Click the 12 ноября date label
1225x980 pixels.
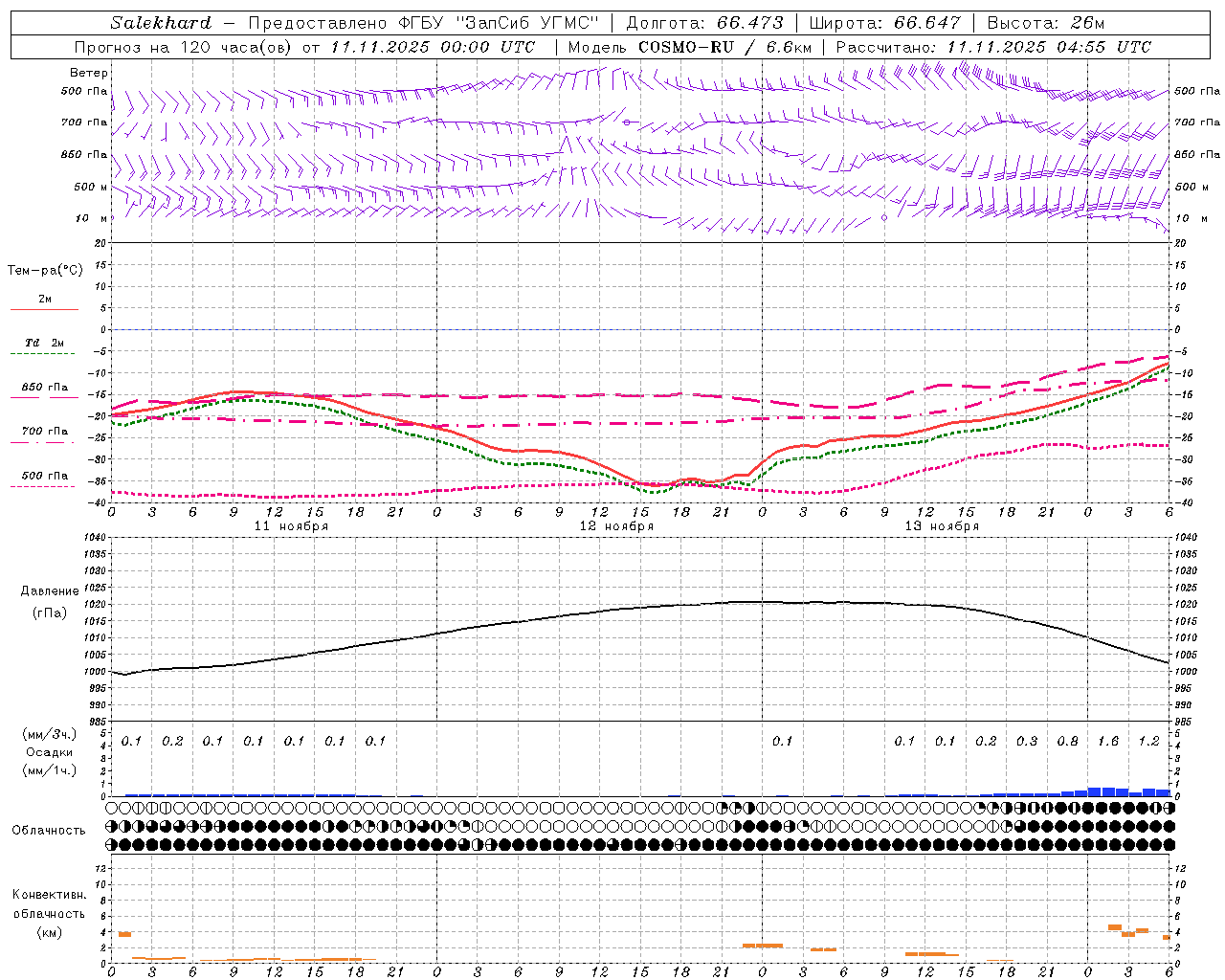tap(616, 526)
